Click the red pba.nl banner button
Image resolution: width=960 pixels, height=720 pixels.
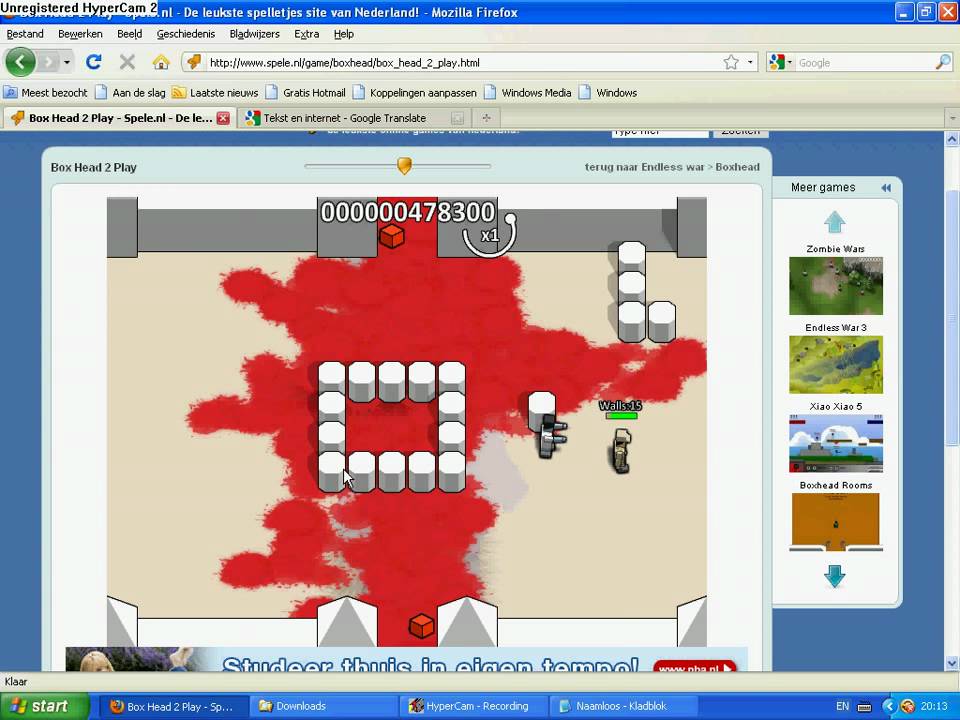[694, 667]
